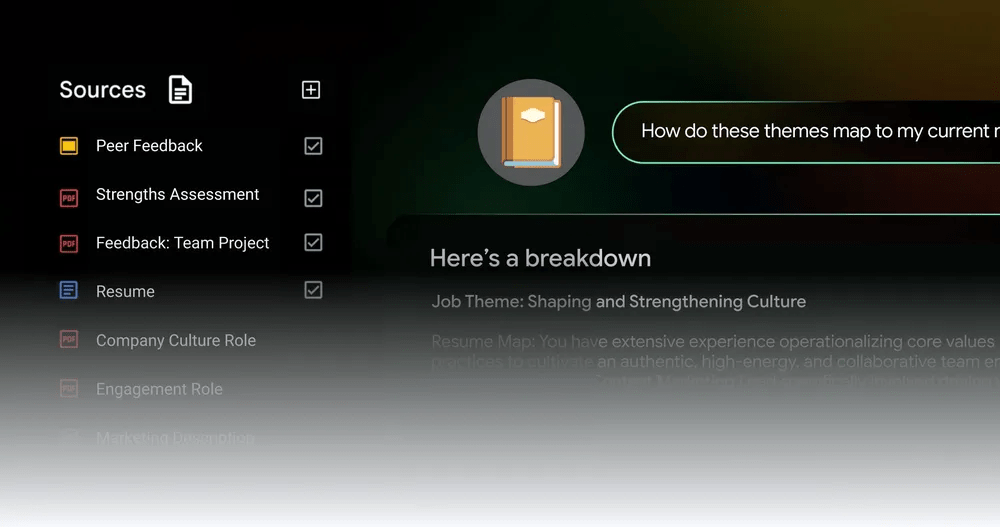Uncheck the Peer Feedback source checkbox

(x=313, y=146)
